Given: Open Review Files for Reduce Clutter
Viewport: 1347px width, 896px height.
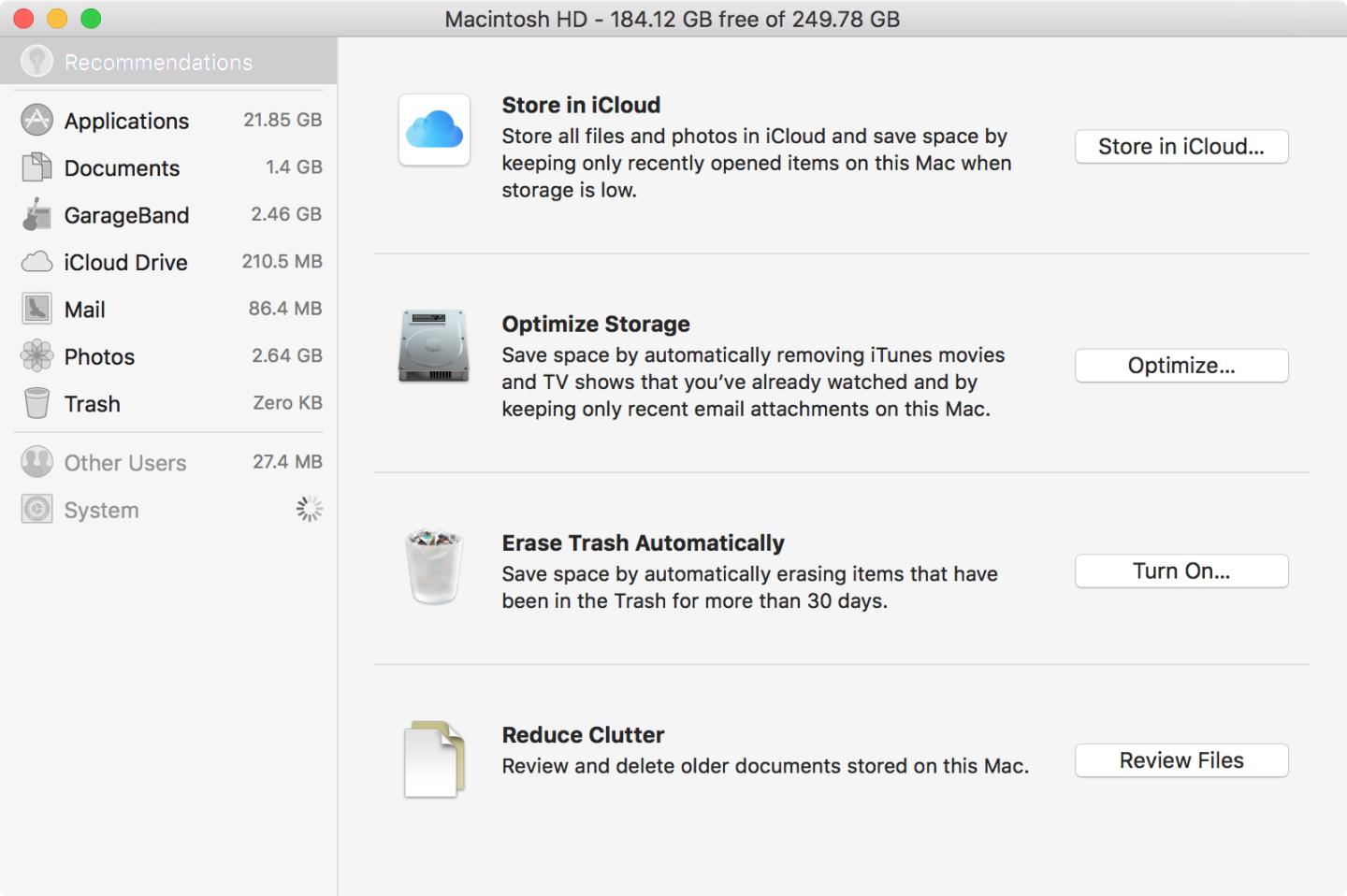Looking at the screenshot, I should (1180, 760).
